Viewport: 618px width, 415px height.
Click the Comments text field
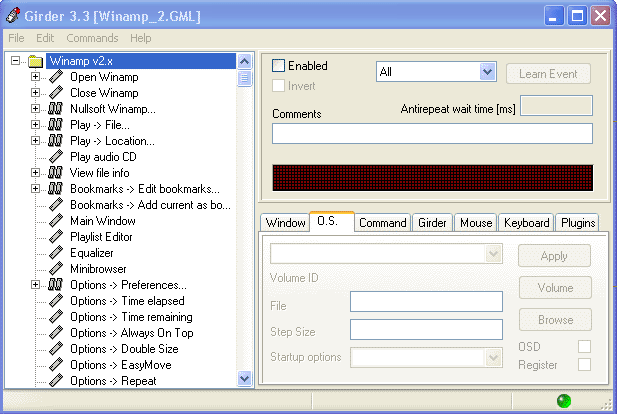[432, 134]
